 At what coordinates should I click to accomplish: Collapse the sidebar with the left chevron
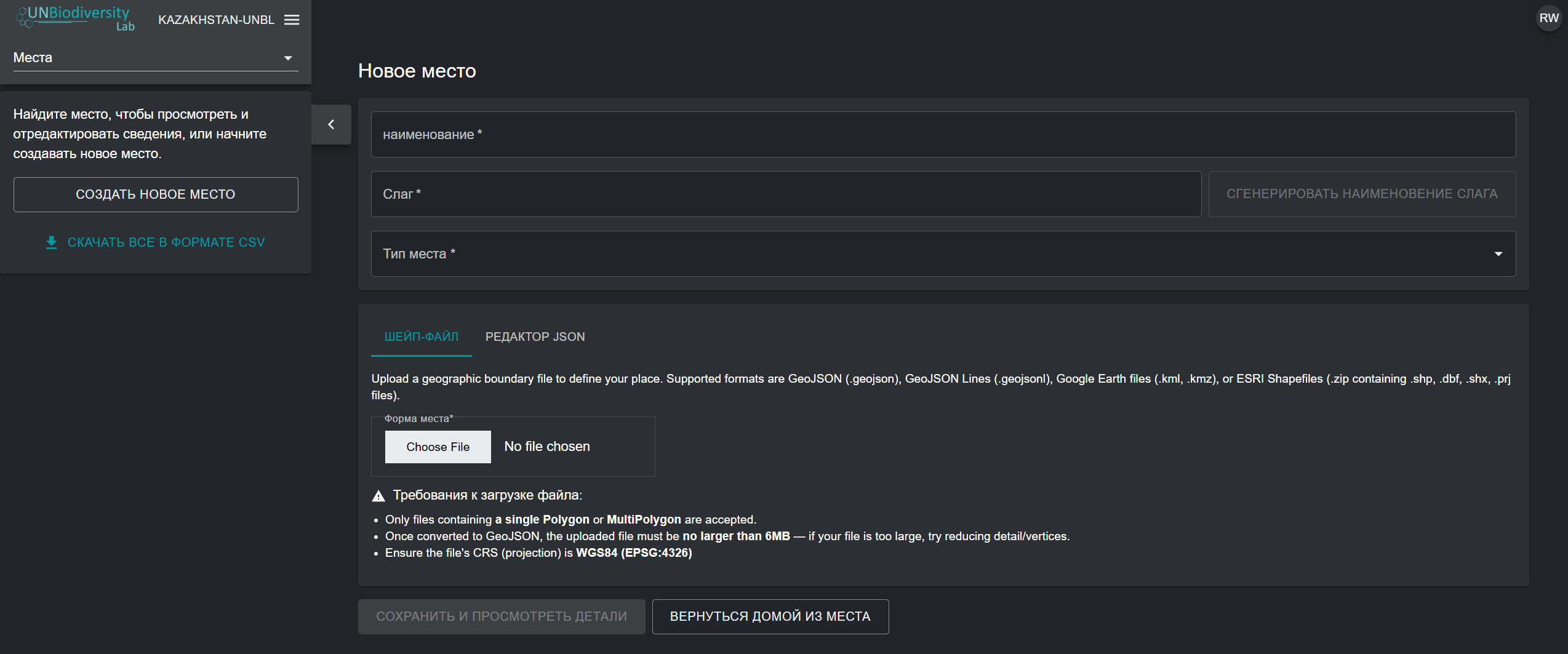coord(331,125)
